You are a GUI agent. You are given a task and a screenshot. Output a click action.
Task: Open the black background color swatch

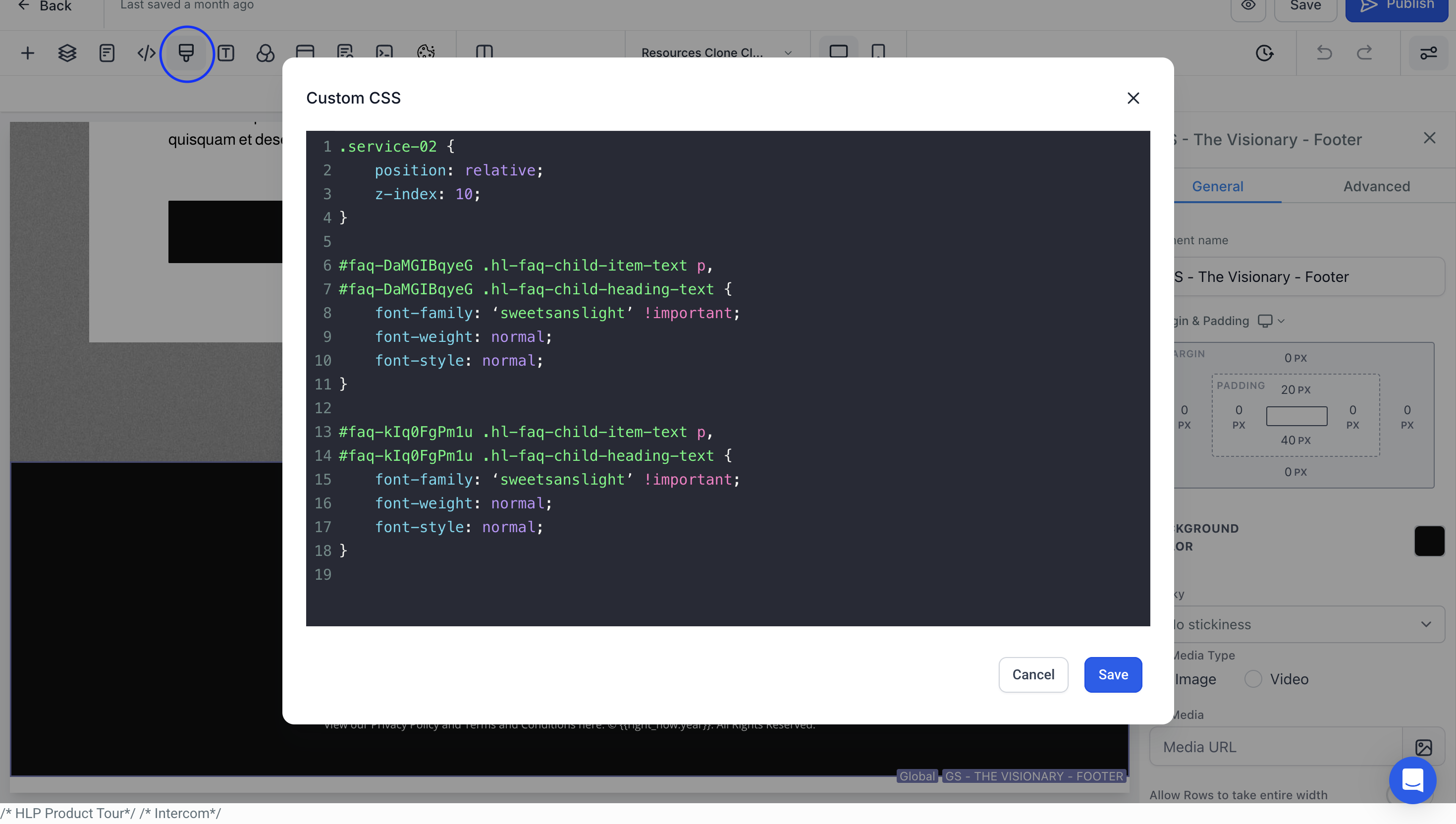click(1429, 541)
